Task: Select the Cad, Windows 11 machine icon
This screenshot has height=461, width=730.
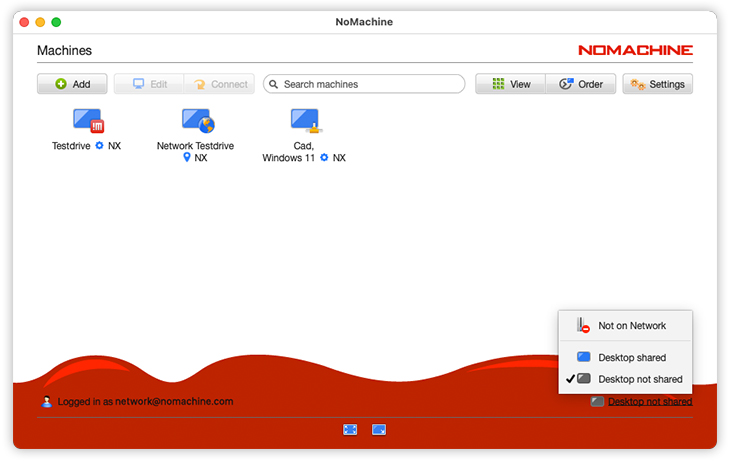Action: click(305, 121)
